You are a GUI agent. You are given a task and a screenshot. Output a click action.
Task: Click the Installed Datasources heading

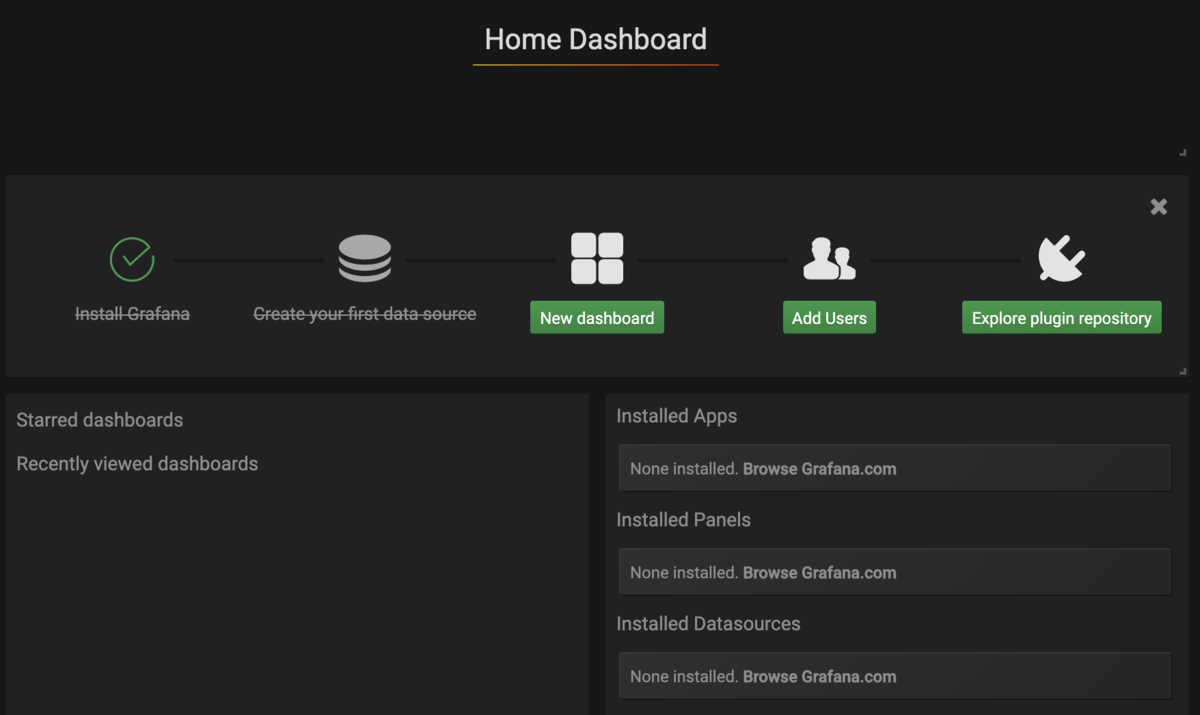[709, 624]
